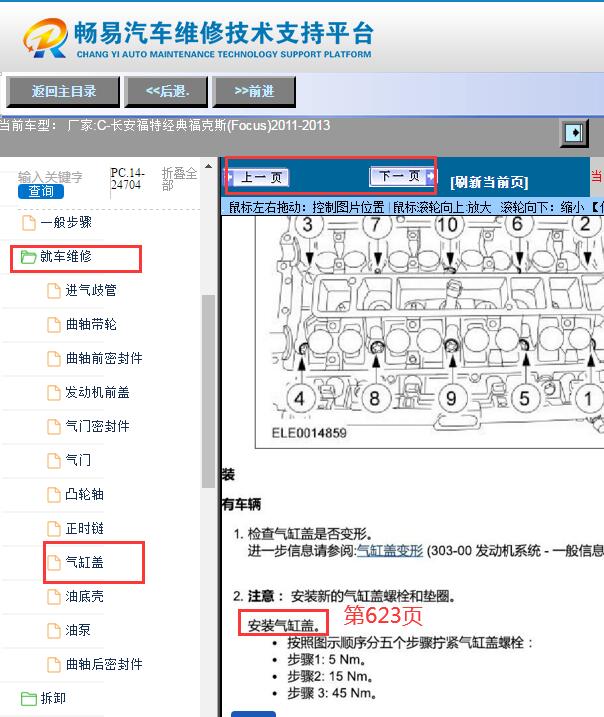Open 油底壳 tree item
Image resolution: width=604 pixels, height=717 pixels.
click(x=85, y=596)
